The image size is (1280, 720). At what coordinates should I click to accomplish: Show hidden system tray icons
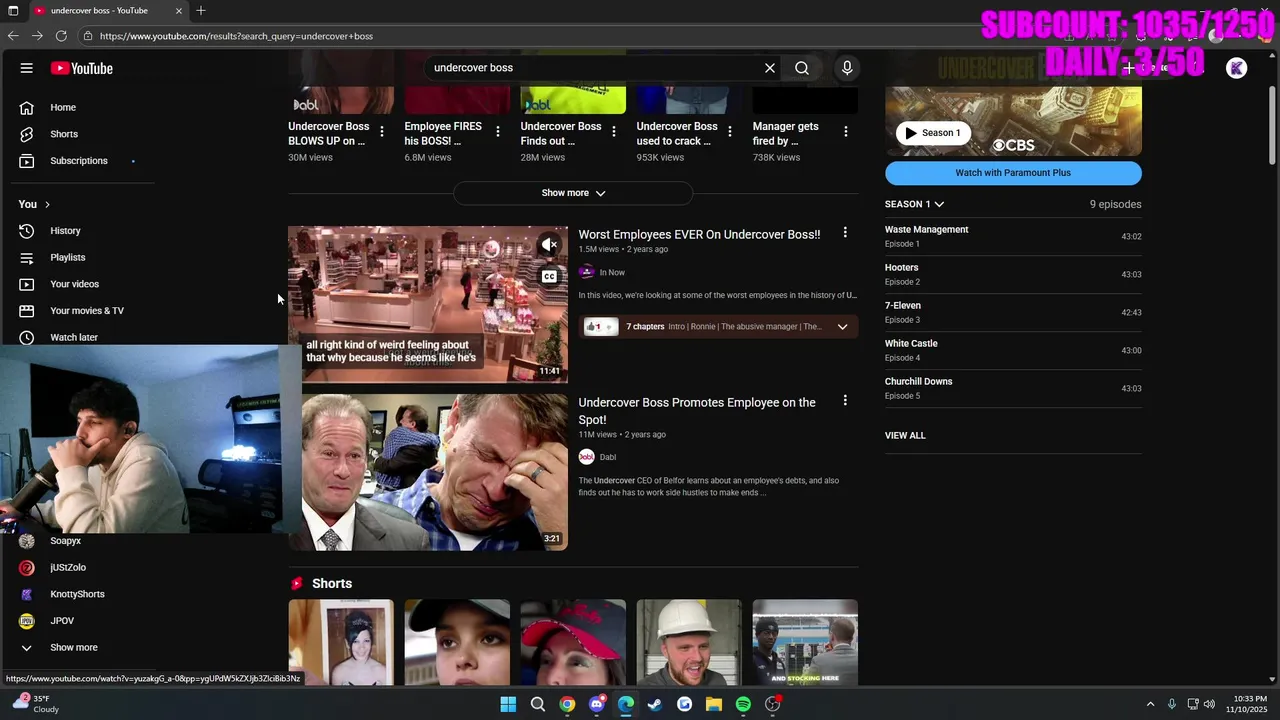pos(1151,704)
